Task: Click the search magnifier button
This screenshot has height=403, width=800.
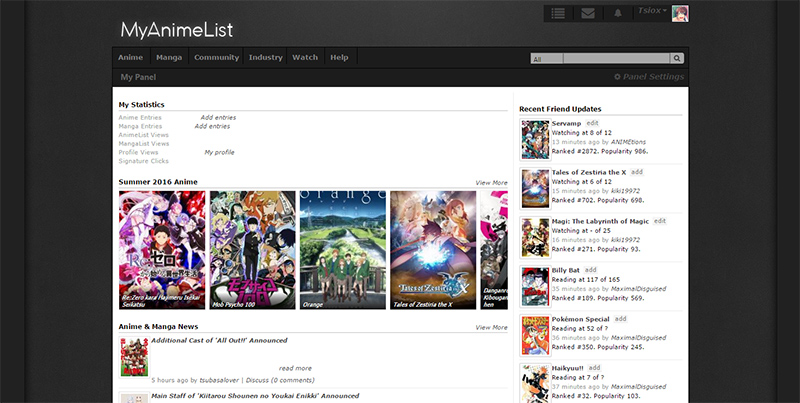Action: (x=677, y=59)
